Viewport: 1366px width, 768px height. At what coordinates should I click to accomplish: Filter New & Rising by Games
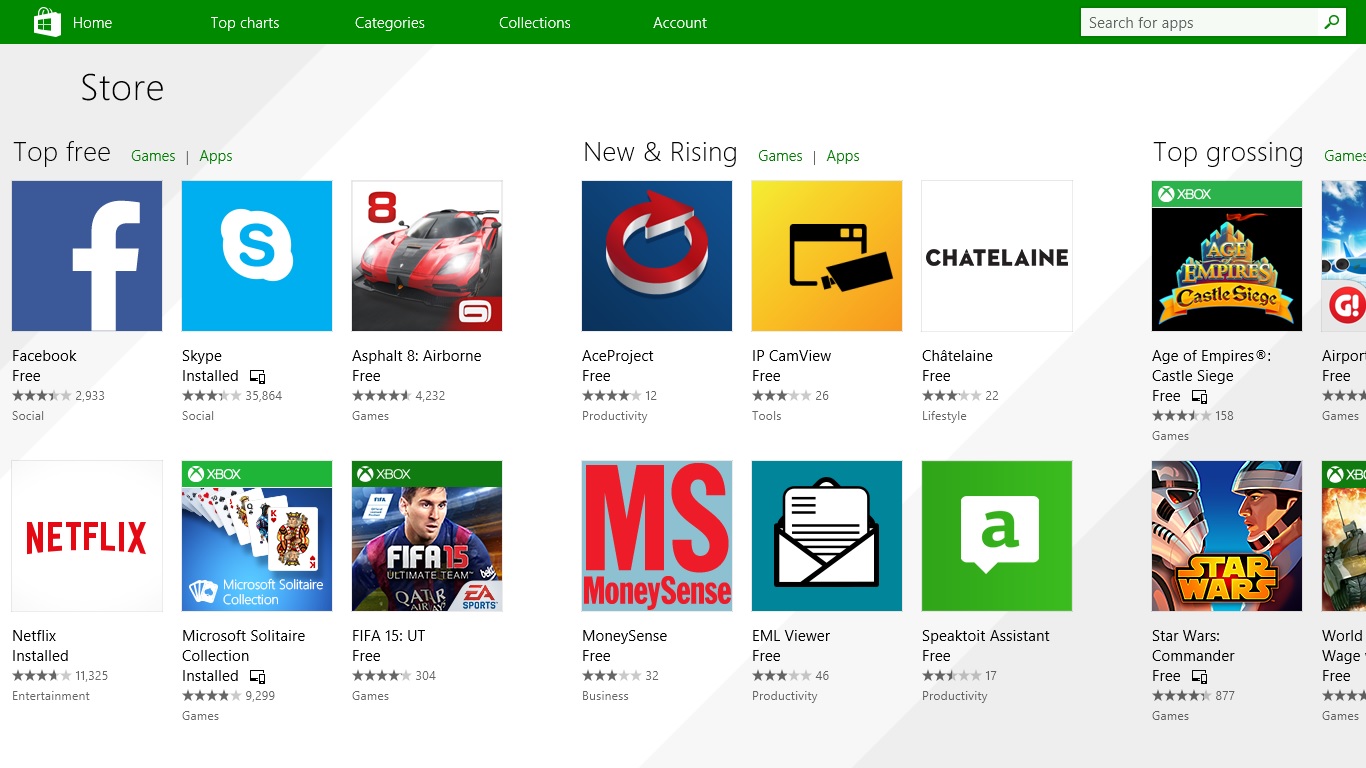[x=780, y=156]
